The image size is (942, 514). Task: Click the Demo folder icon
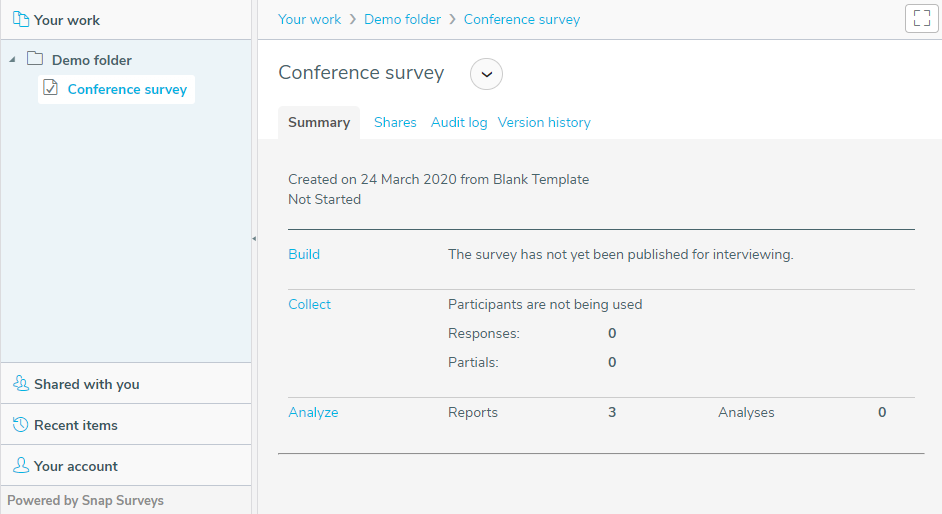[35, 59]
